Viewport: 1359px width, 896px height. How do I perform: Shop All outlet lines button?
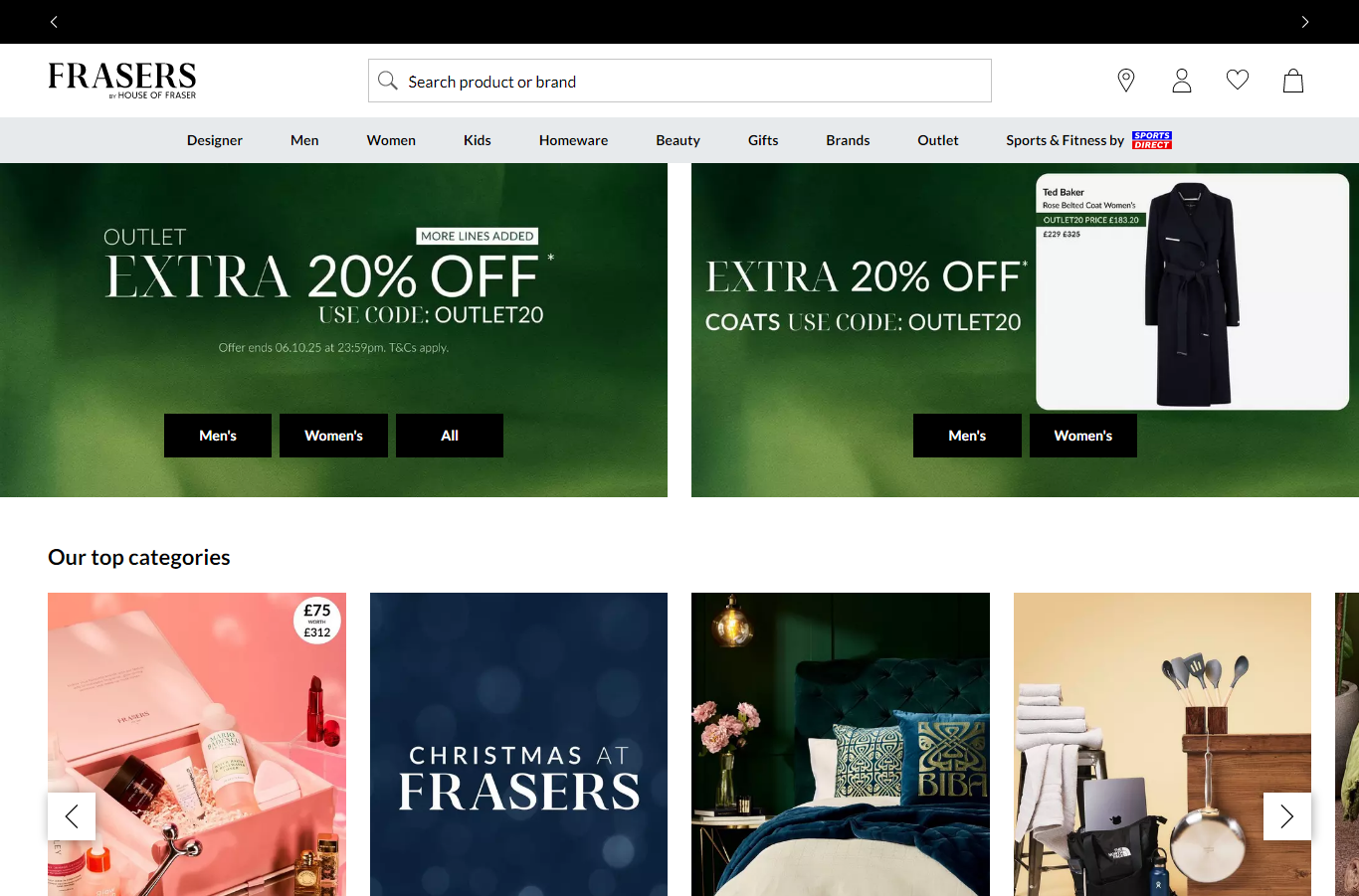coord(450,436)
